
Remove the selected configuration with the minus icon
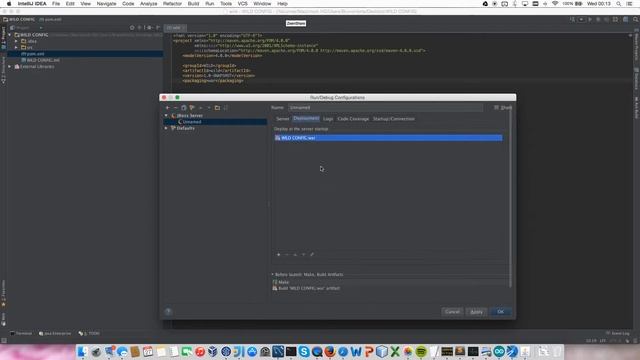[x=176, y=108]
